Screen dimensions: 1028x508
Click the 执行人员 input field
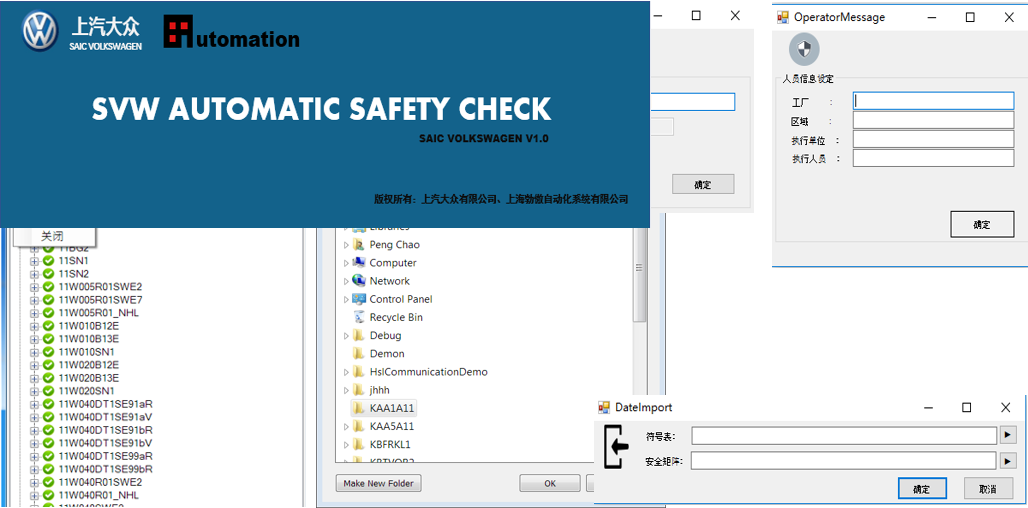coord(934,159)
